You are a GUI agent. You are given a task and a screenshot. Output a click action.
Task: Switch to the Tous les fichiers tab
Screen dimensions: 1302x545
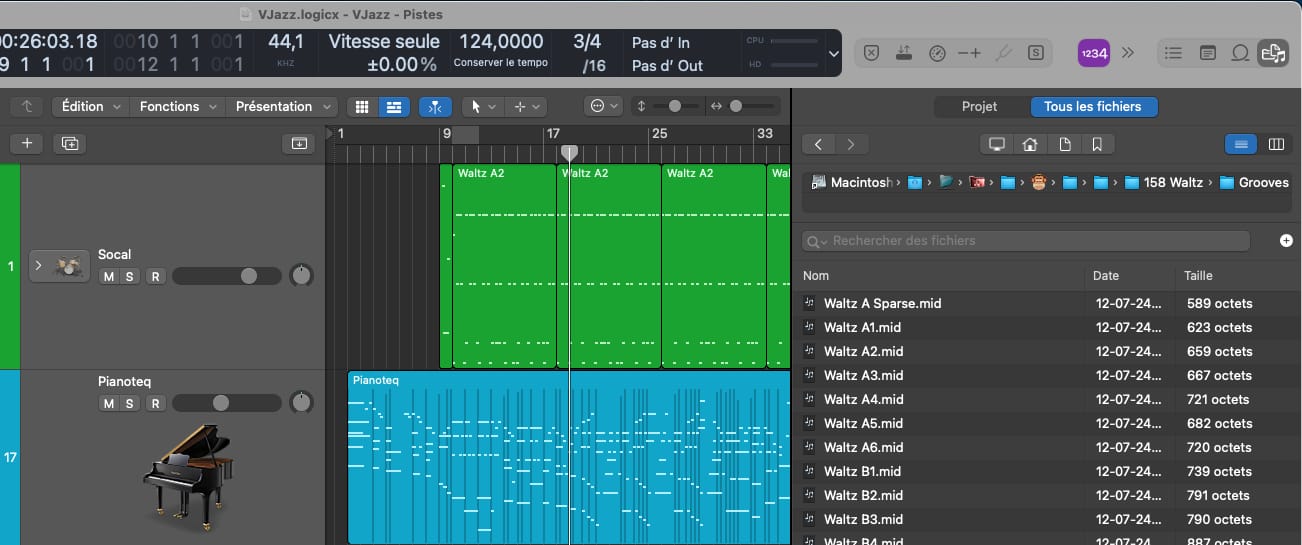point(1092,106)
